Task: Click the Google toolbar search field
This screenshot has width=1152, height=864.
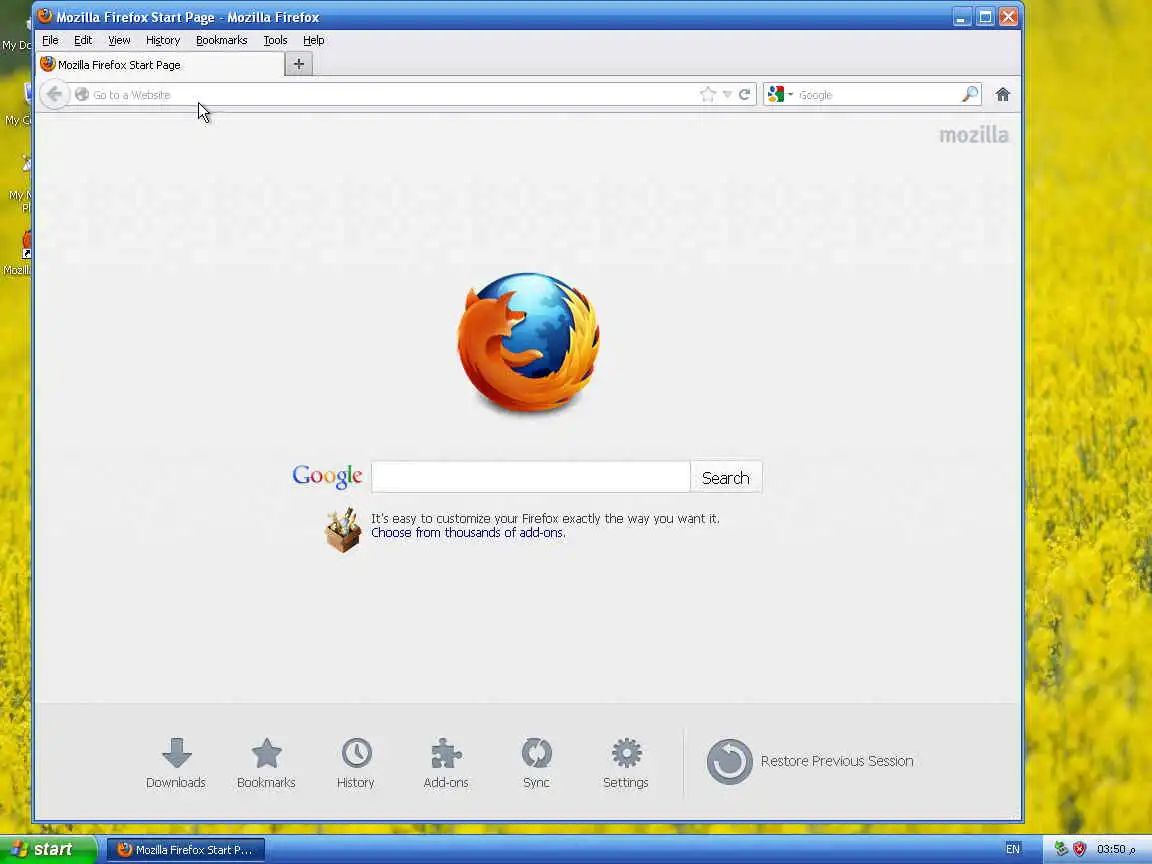Action: 878,95
